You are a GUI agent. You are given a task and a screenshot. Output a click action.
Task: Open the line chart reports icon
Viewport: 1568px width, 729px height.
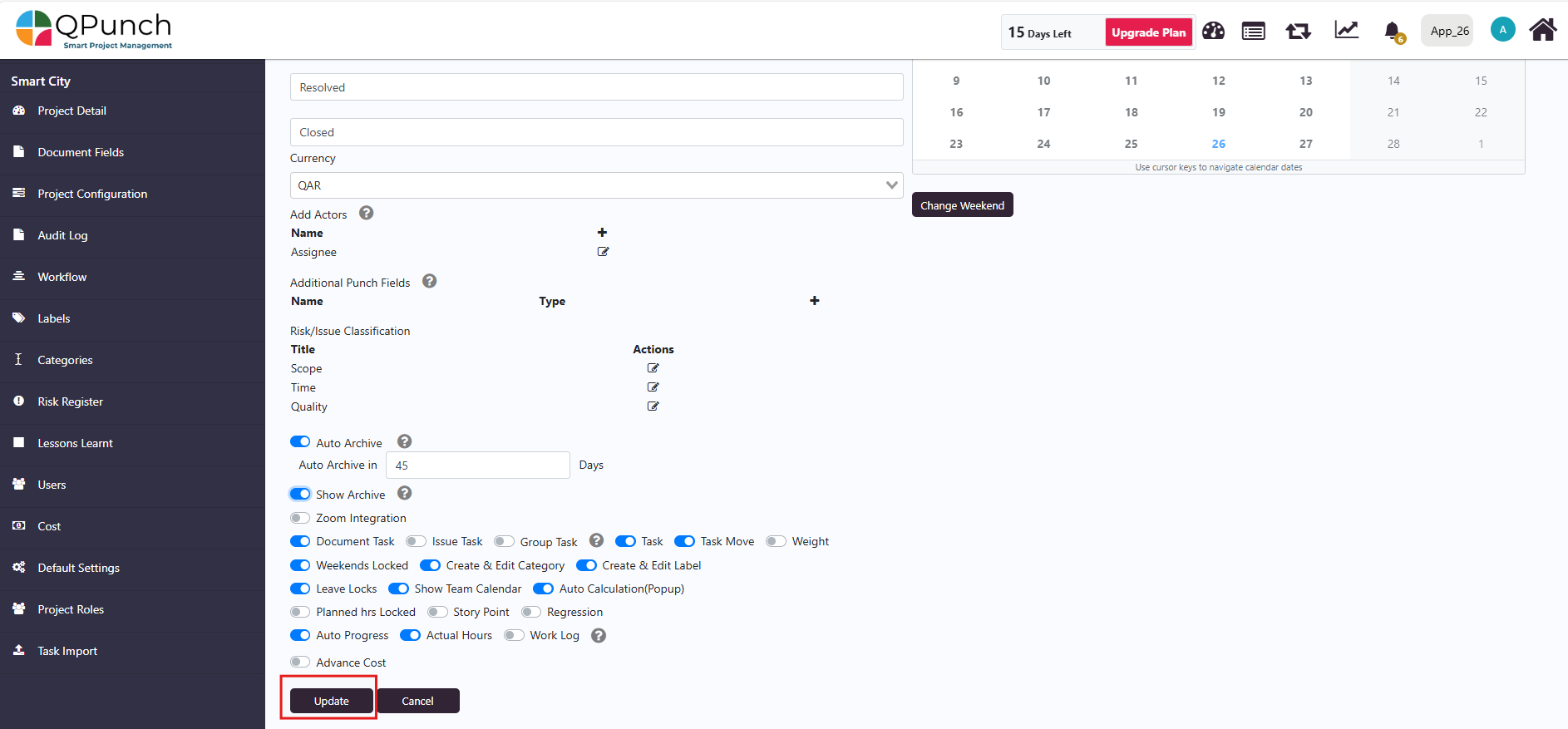[1347, 30]
